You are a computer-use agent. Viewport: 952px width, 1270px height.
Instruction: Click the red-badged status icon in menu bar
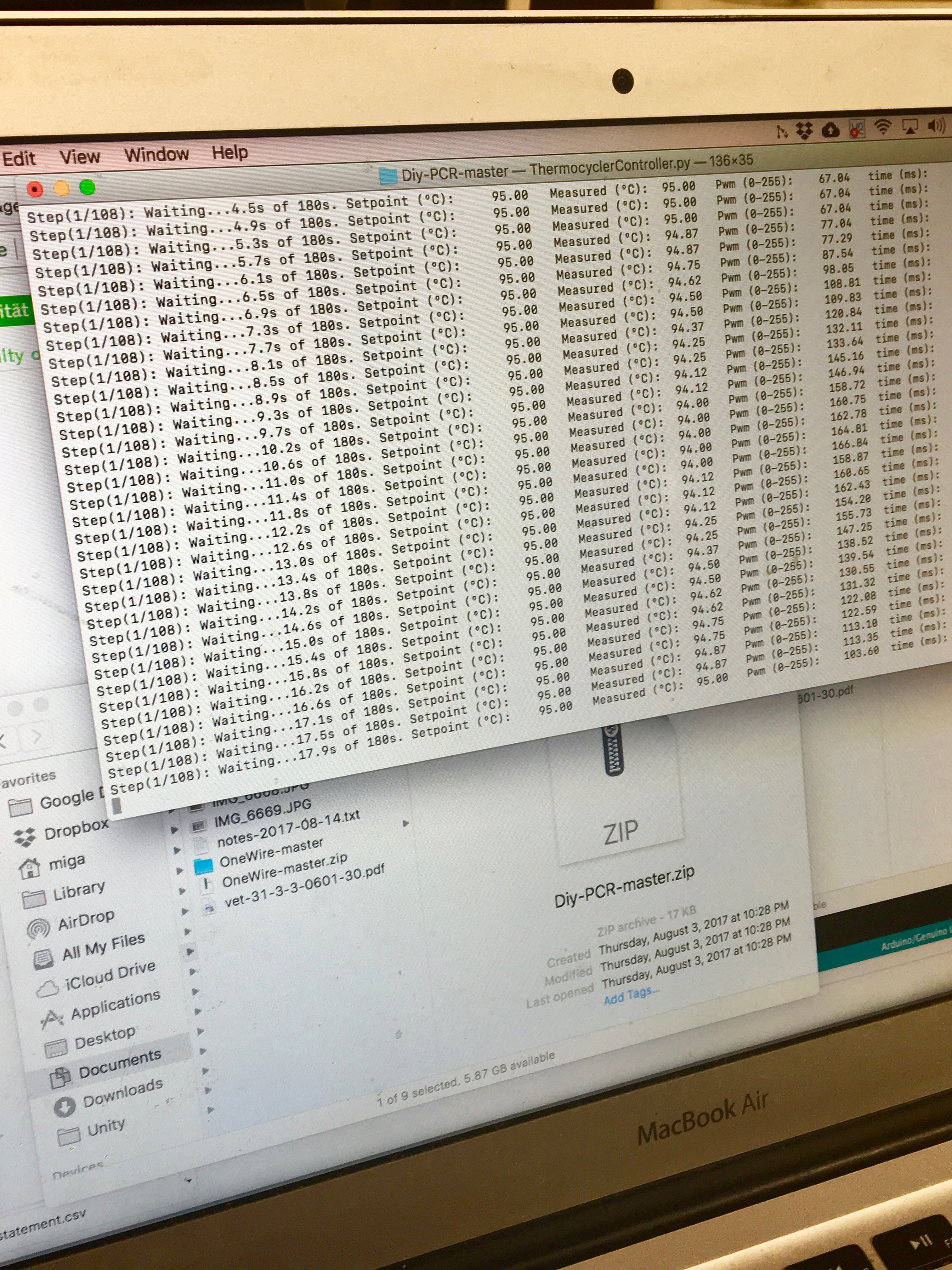click(857, 129)
